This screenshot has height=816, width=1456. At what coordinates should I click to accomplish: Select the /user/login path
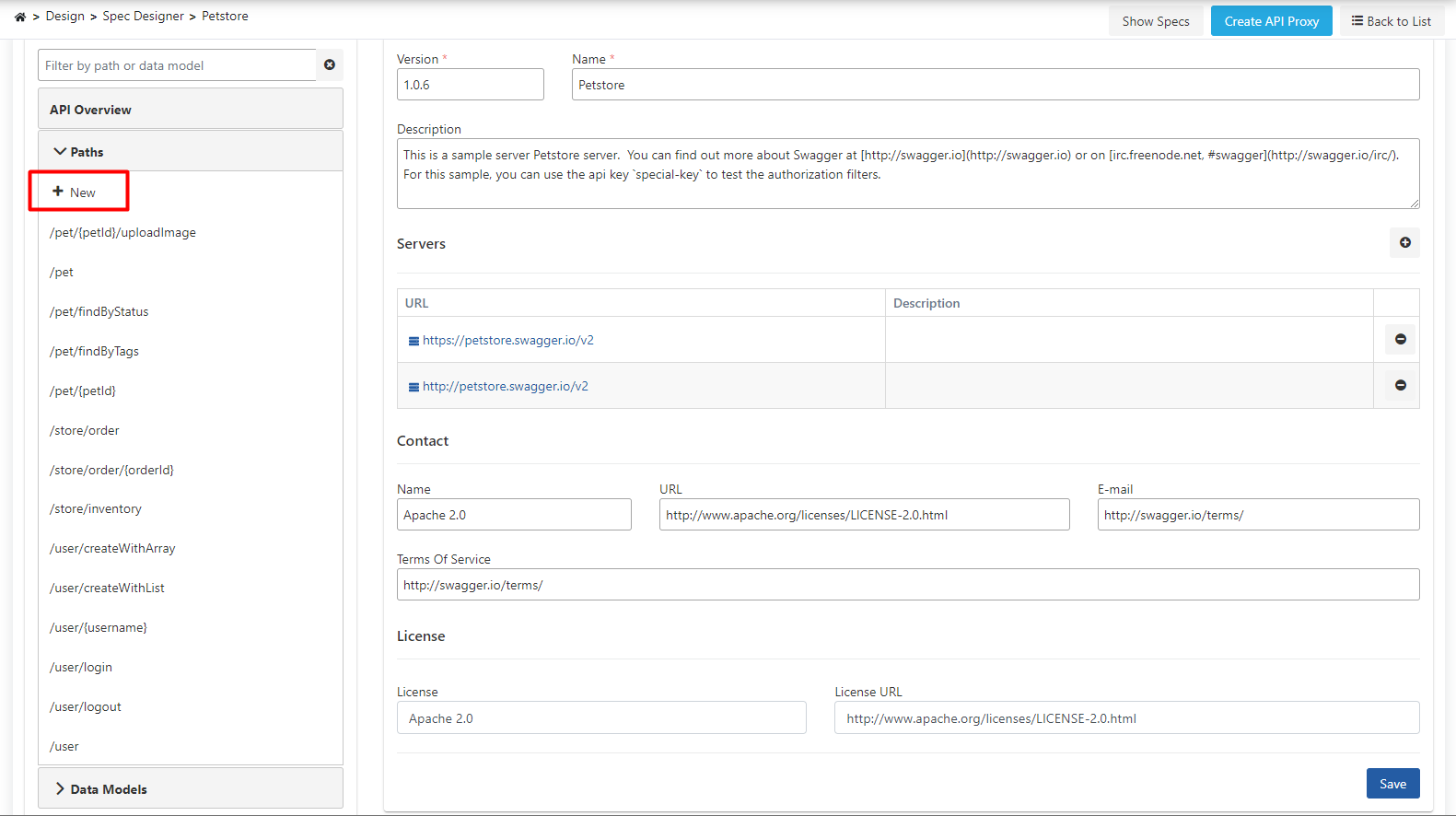point(81,667)
